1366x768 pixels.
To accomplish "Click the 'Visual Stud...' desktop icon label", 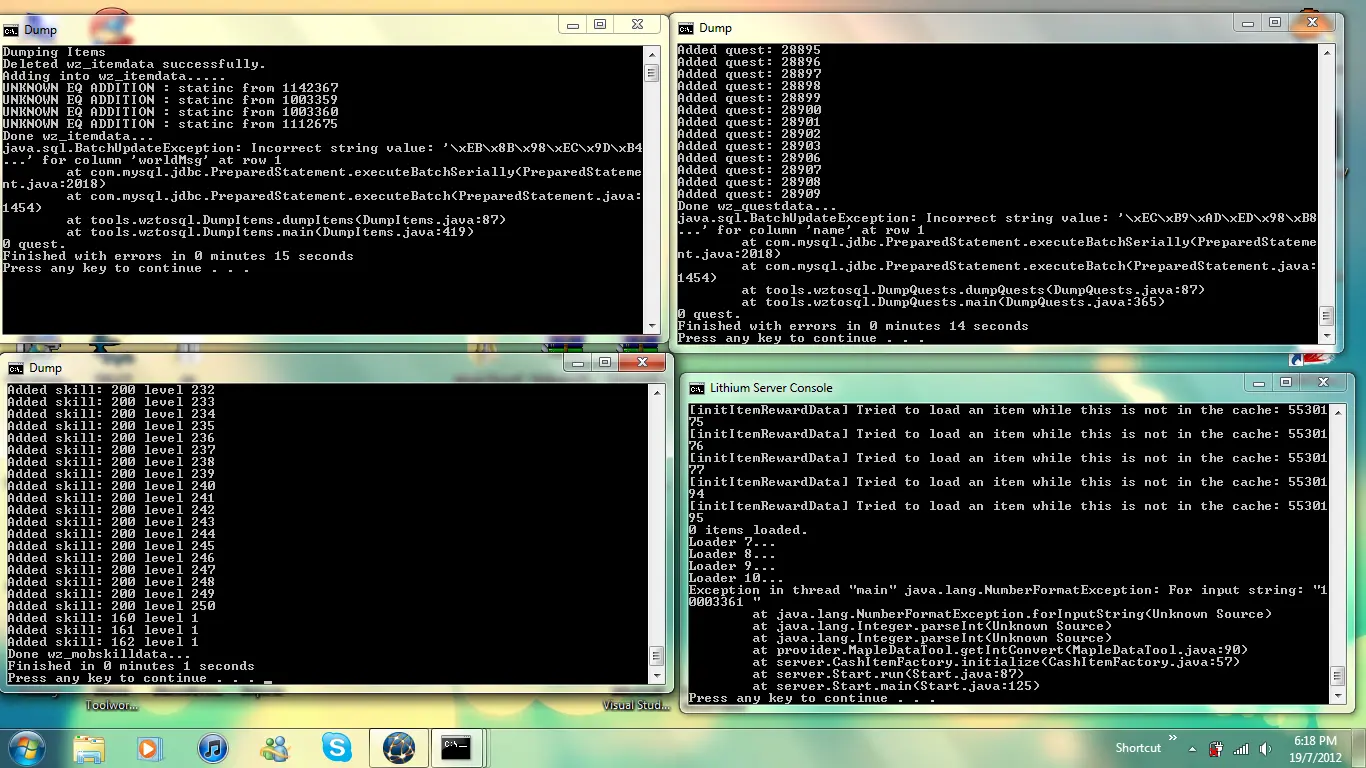I will tap(636, 705).
